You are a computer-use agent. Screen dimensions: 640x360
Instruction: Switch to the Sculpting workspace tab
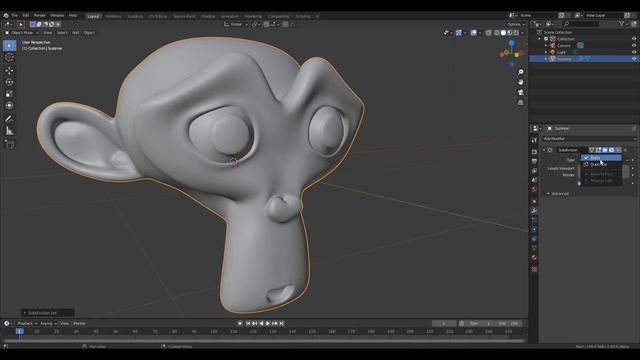(x=135, y=16)
